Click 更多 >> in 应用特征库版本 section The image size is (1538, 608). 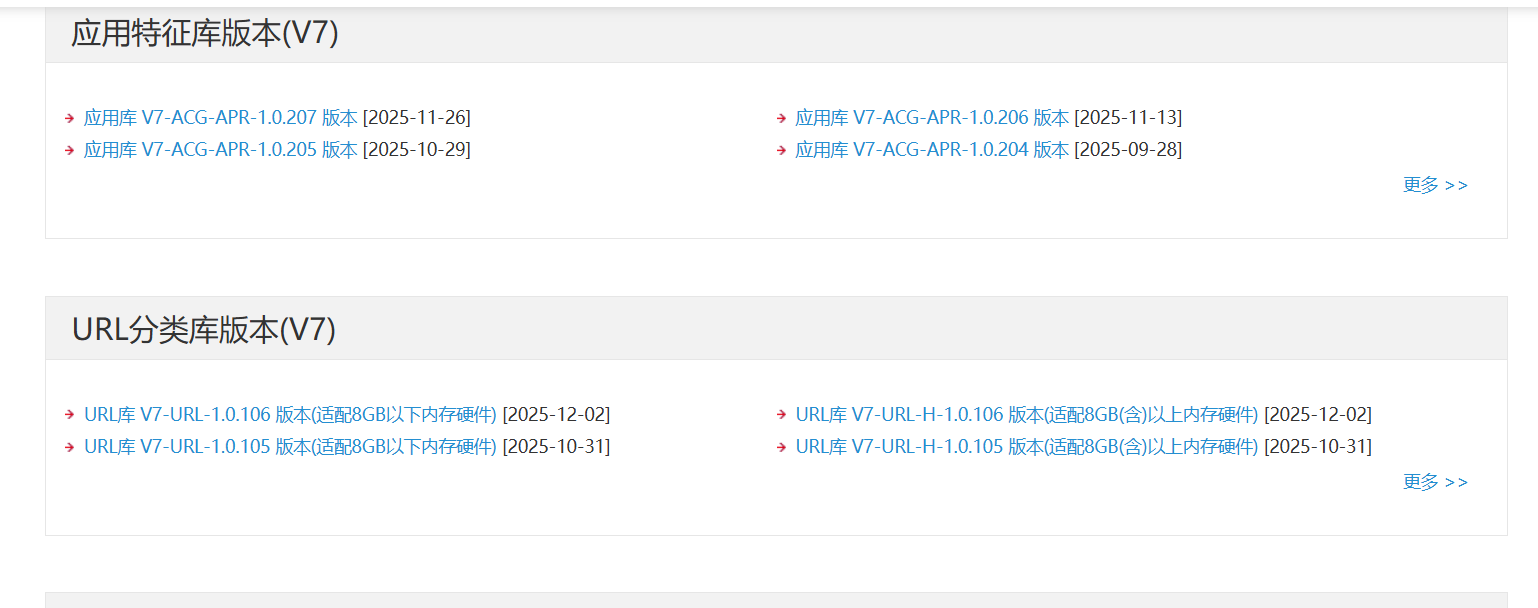(x=1435, y=185)
